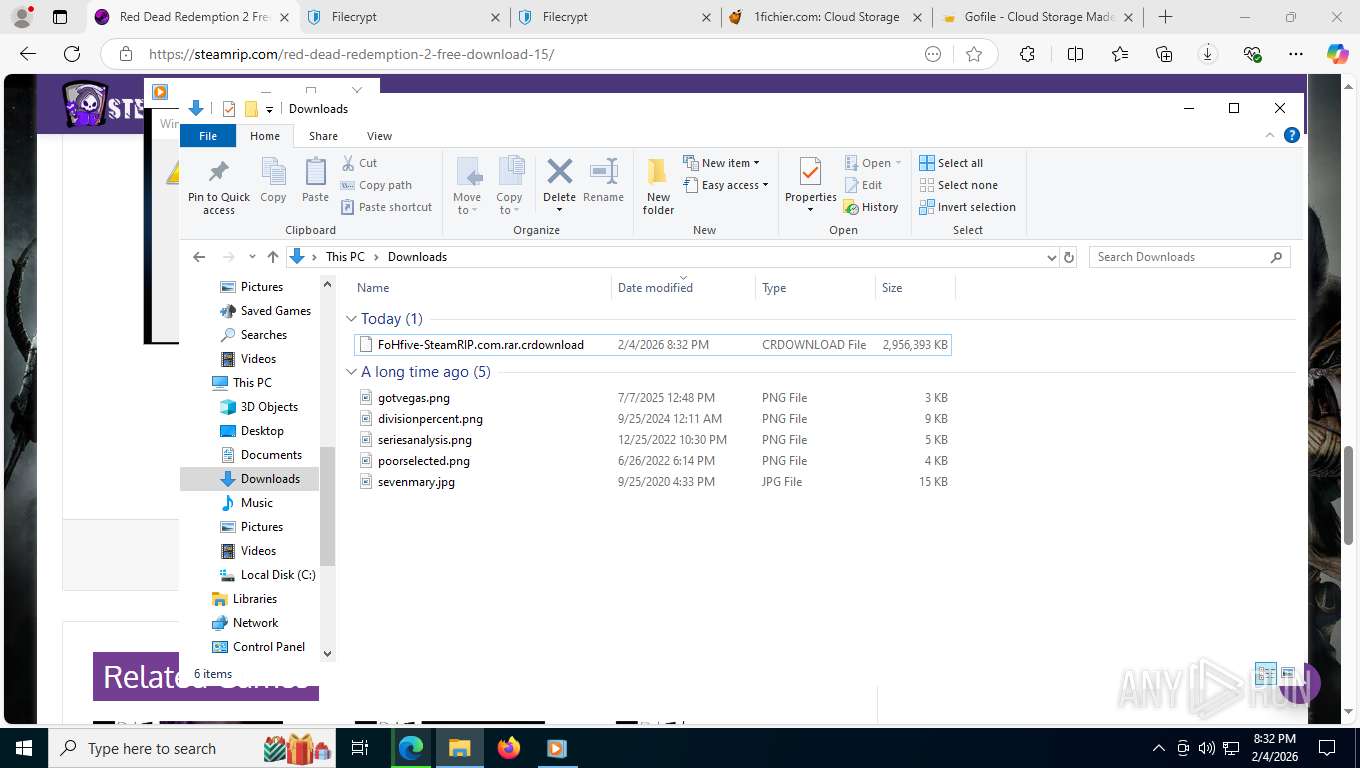
Task: Click Explorer Help question mark icon
Action: [1291, 135]
